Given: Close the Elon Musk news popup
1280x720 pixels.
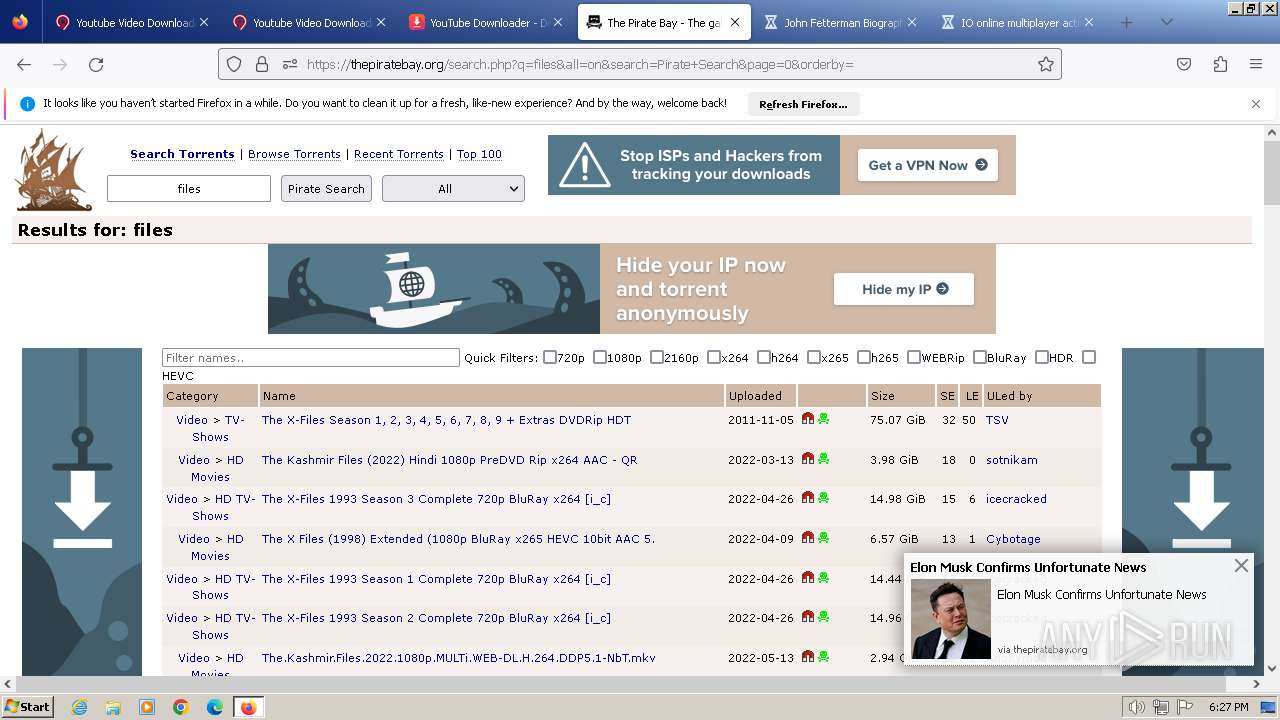Looking at the screenshot, I should tap(1241, 566).
